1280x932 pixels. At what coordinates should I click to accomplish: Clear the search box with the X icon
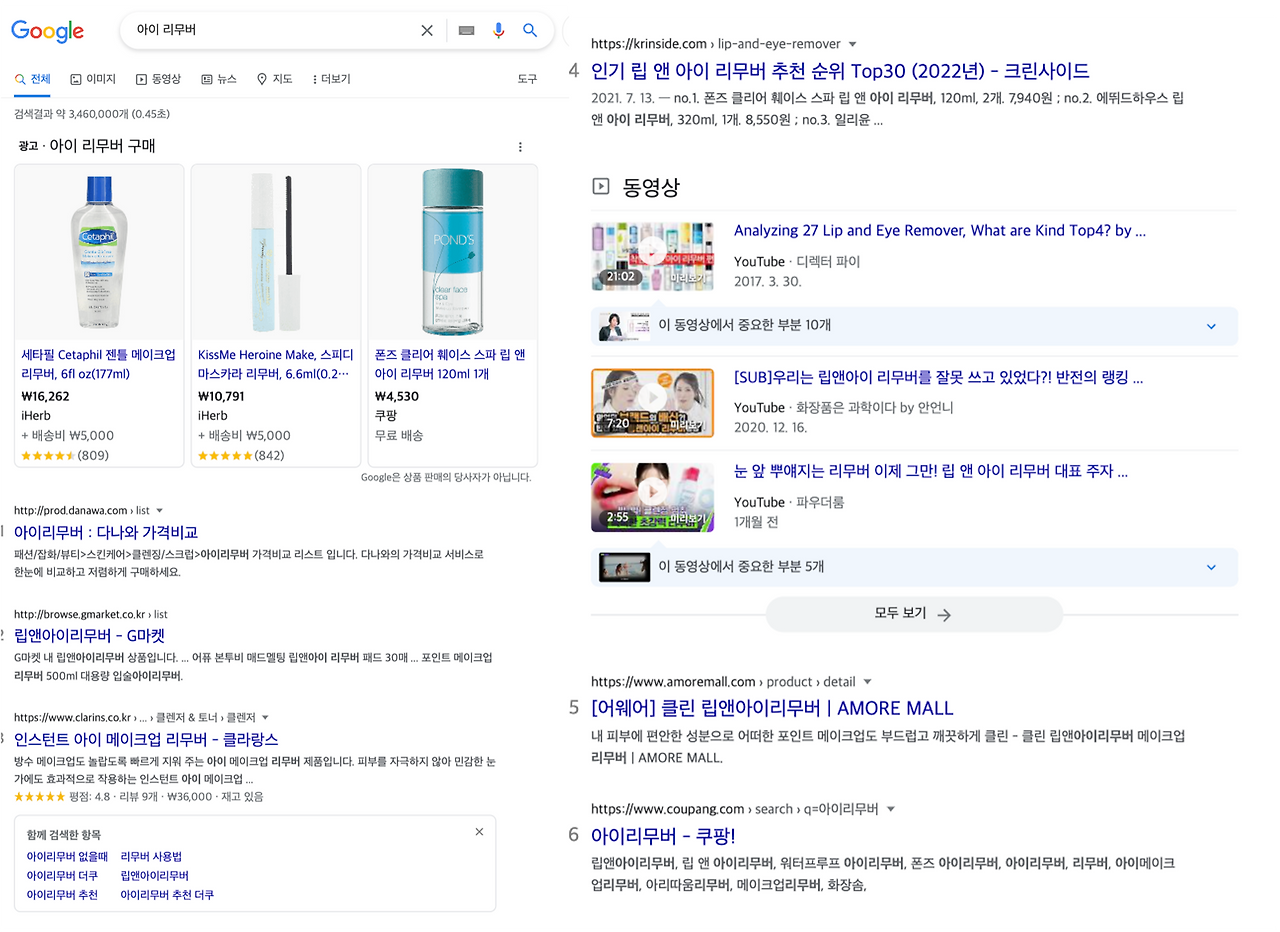point(427,31)
